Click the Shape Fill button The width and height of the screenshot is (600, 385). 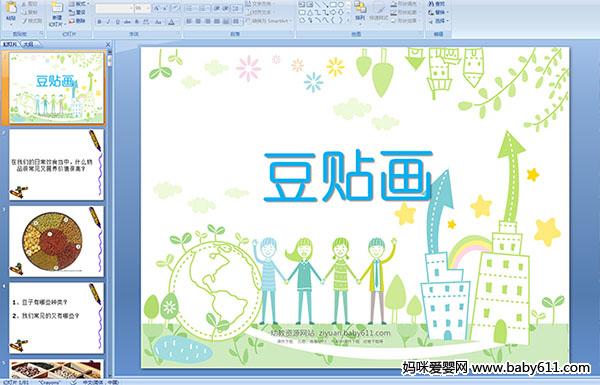[x=404, y=4]
